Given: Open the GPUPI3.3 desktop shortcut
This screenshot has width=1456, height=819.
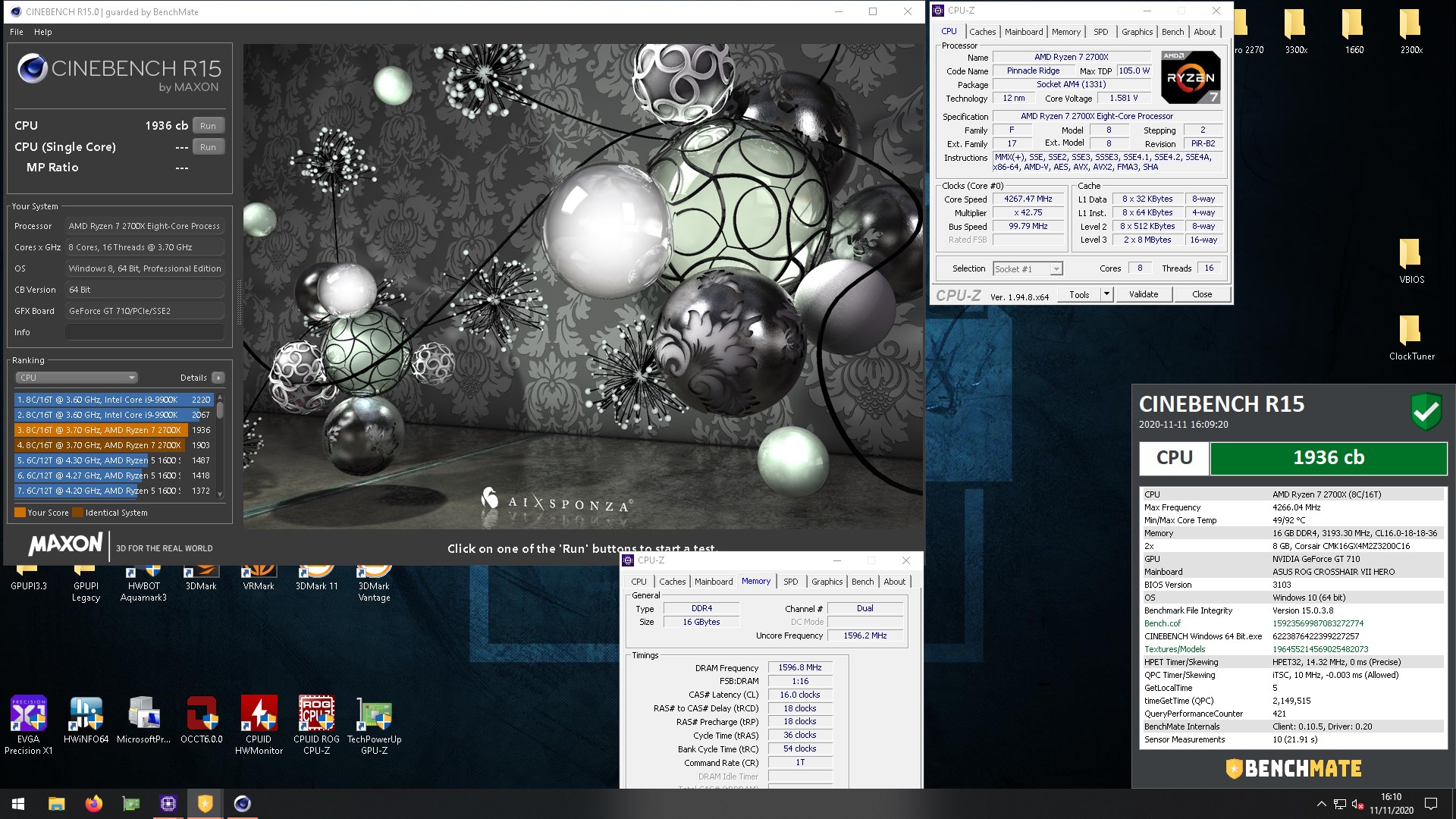Looking at the screenshot, I should pos(29,579).
